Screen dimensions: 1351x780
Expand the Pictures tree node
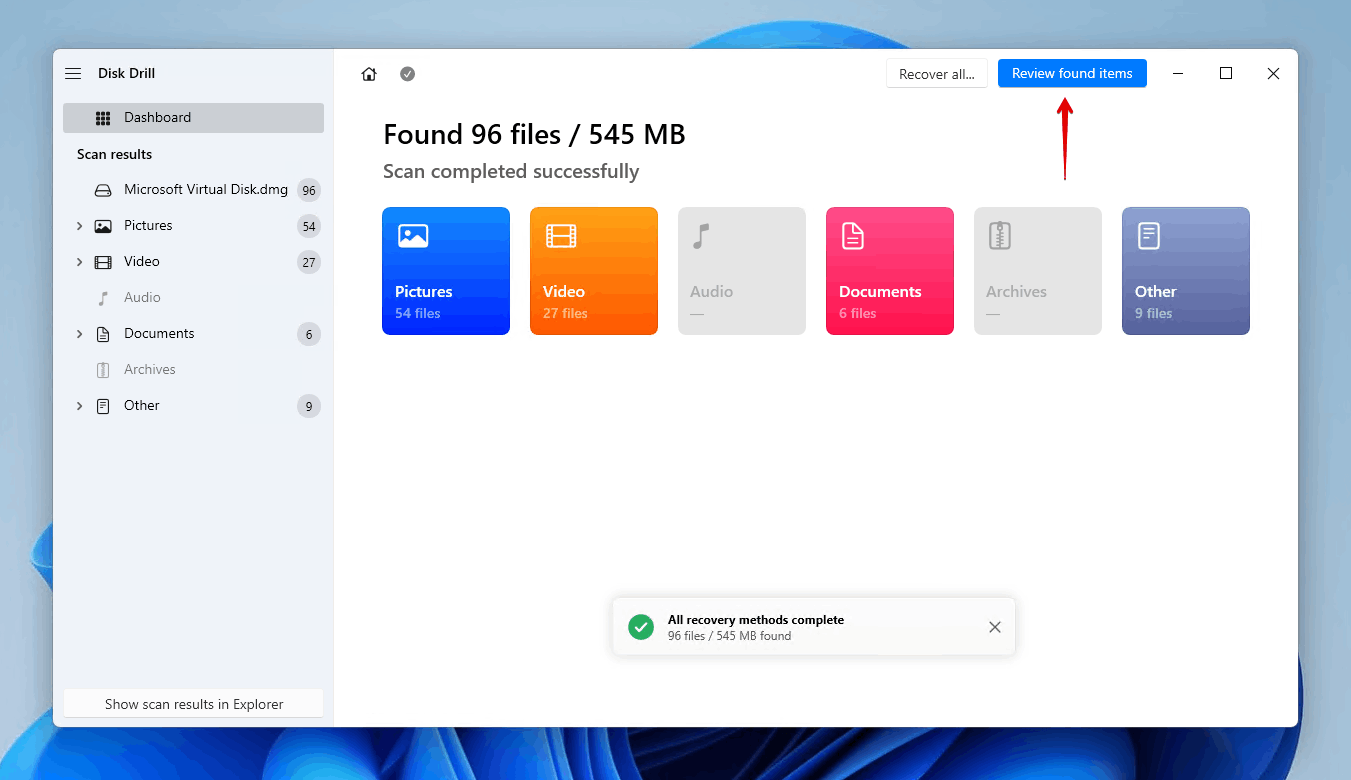pyautogui.click(x=80, y=226)
